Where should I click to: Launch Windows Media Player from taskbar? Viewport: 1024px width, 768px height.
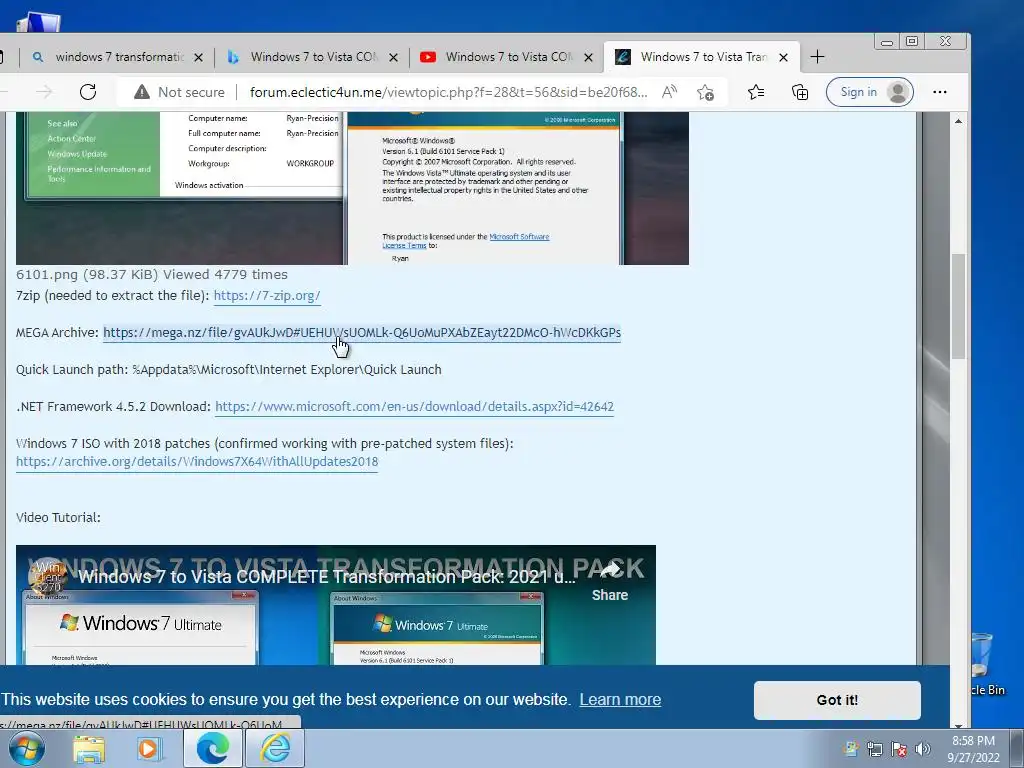click(150, 749)
